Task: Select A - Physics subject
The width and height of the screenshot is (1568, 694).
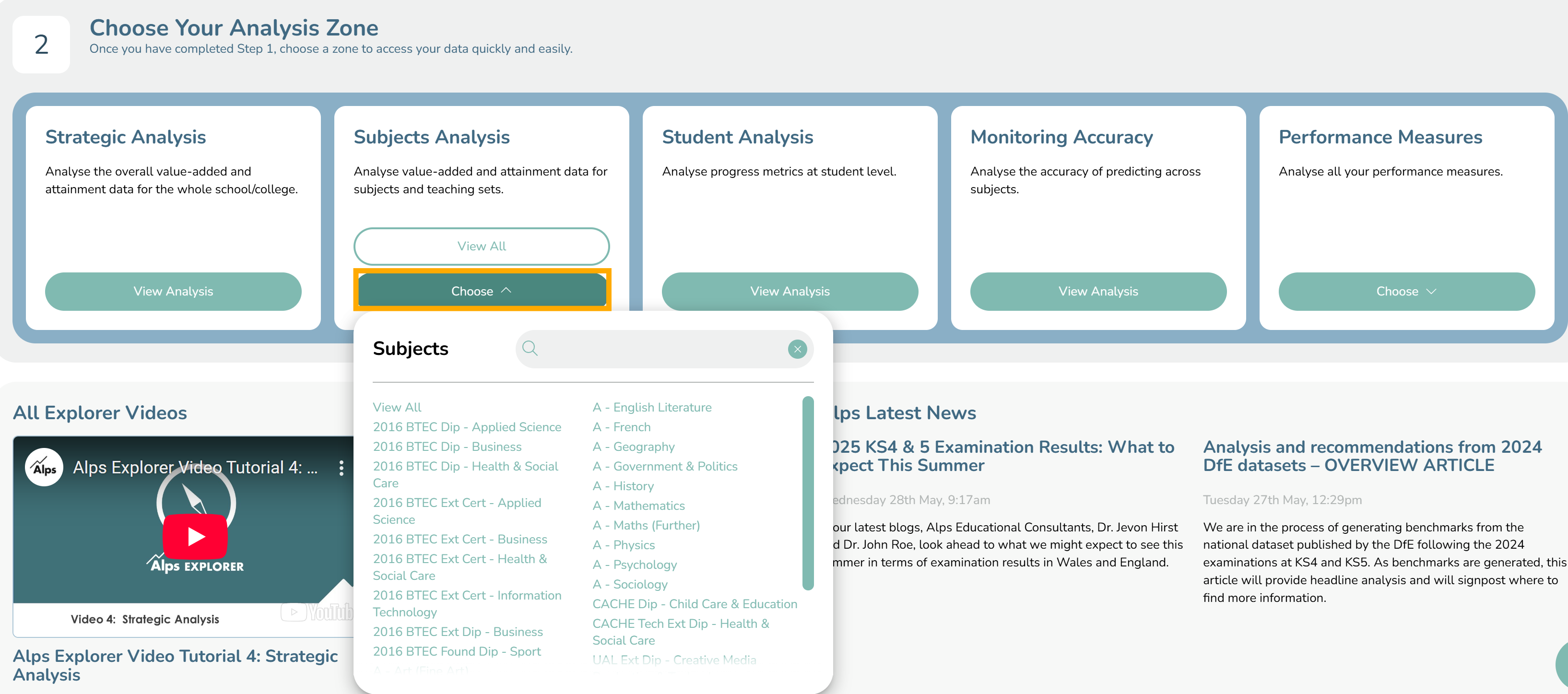Action: (623, 545)
